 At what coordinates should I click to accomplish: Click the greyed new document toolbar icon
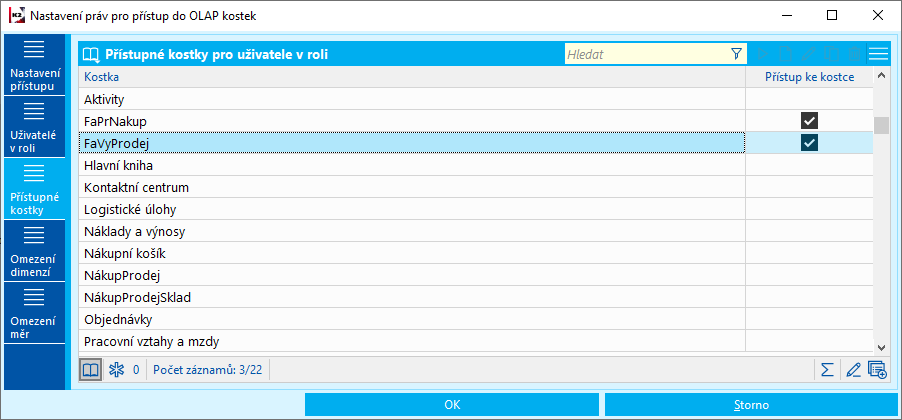tap(785, 55)
